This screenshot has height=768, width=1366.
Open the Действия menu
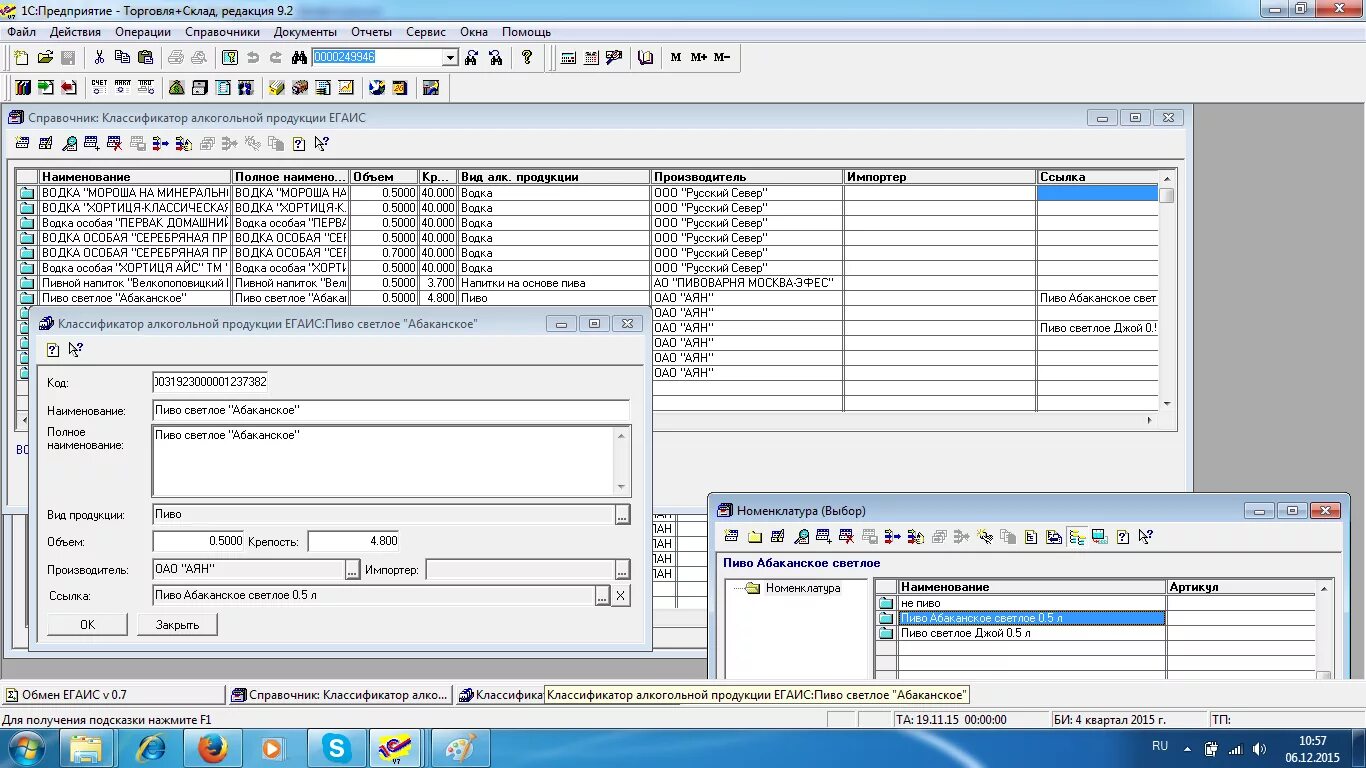pyautogui.click(x=75, y=32)
